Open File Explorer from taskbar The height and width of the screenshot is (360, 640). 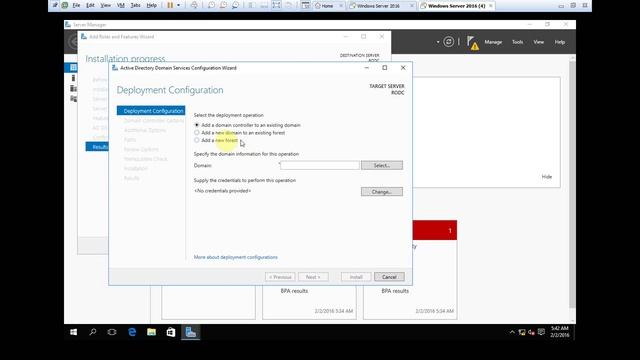(x=151, y=332)
